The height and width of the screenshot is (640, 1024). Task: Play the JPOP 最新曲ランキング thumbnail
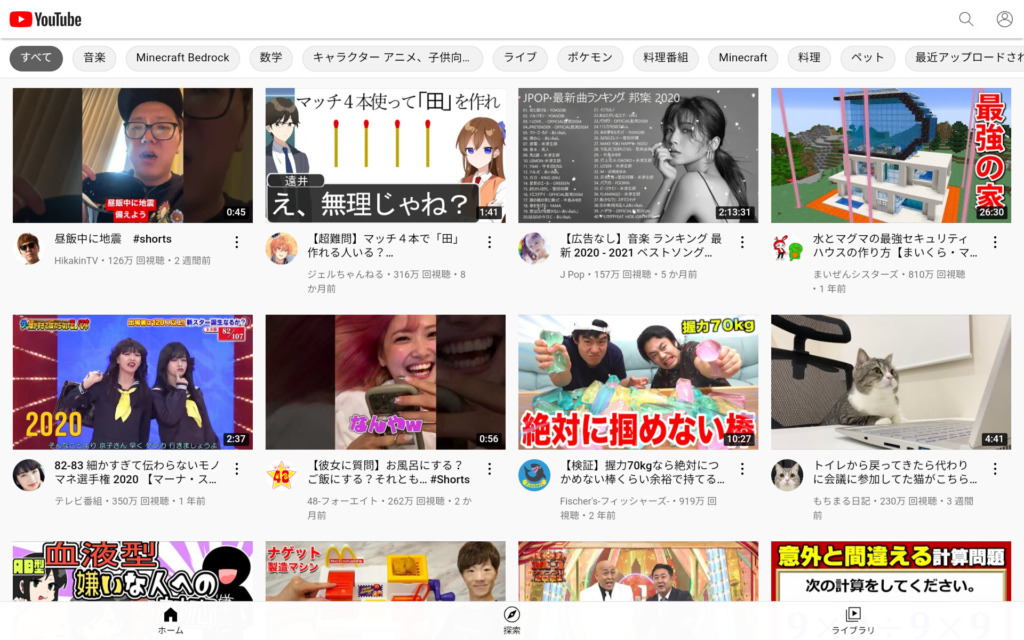pyautogui.click(x=638, y=155)
